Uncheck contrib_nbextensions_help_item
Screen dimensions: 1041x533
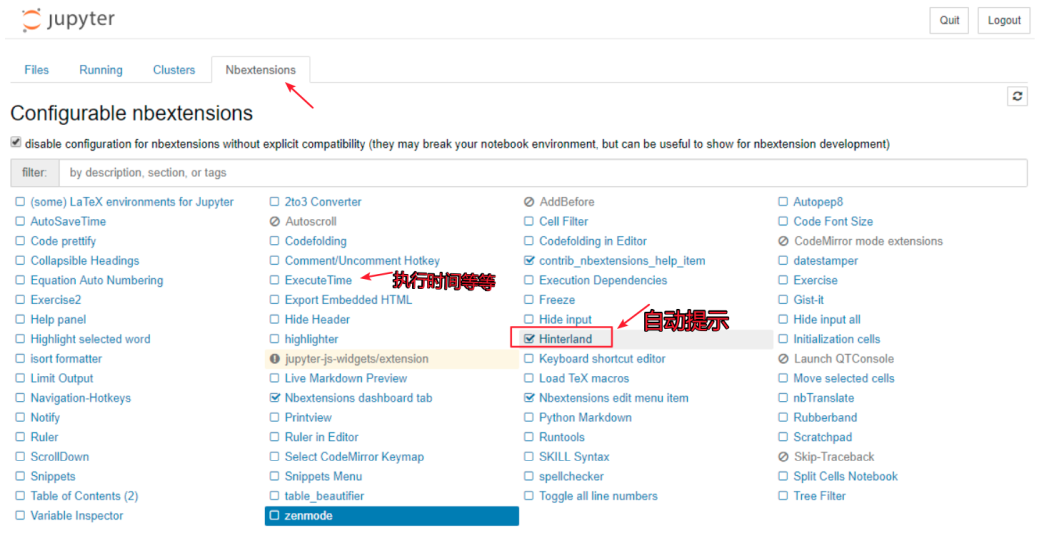point(528,261)
